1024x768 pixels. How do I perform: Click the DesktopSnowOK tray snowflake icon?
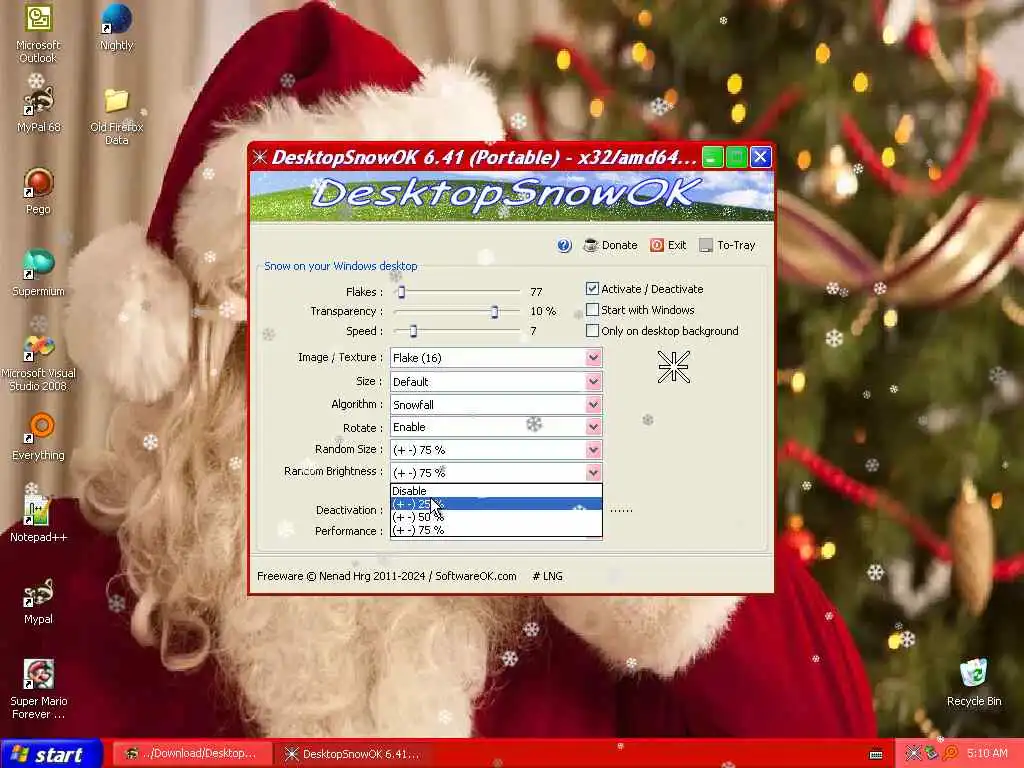[x=913, y=754]
